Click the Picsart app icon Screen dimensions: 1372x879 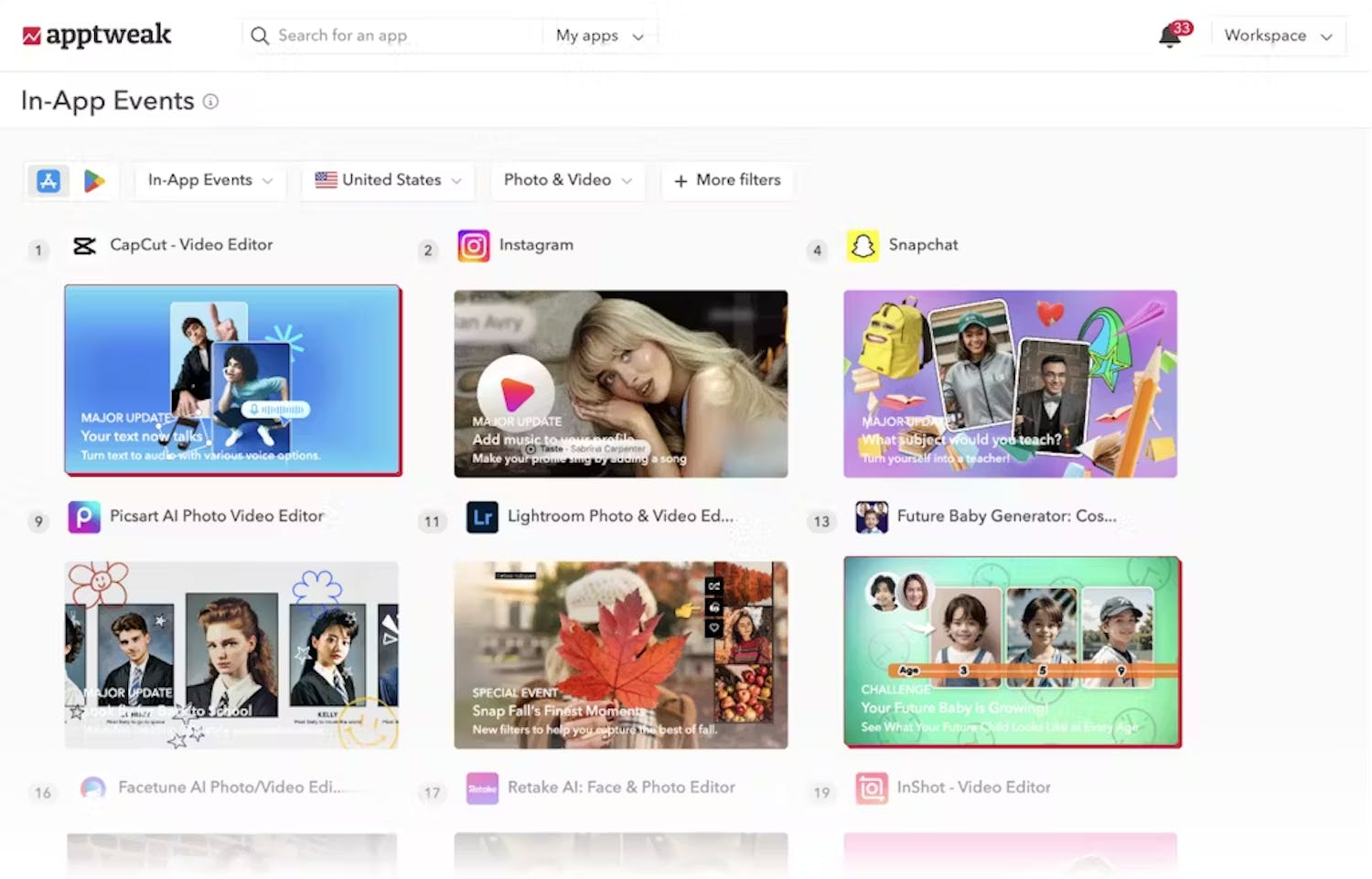[x=84, y=517]
